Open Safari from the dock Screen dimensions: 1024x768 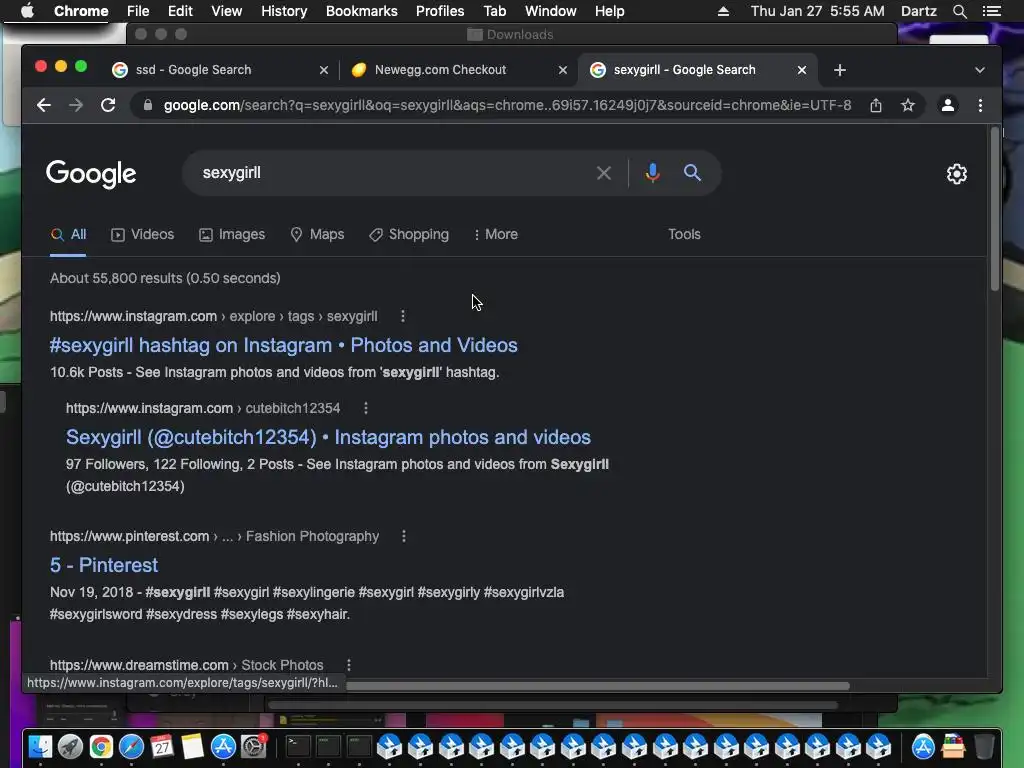(x=131, y=746)
